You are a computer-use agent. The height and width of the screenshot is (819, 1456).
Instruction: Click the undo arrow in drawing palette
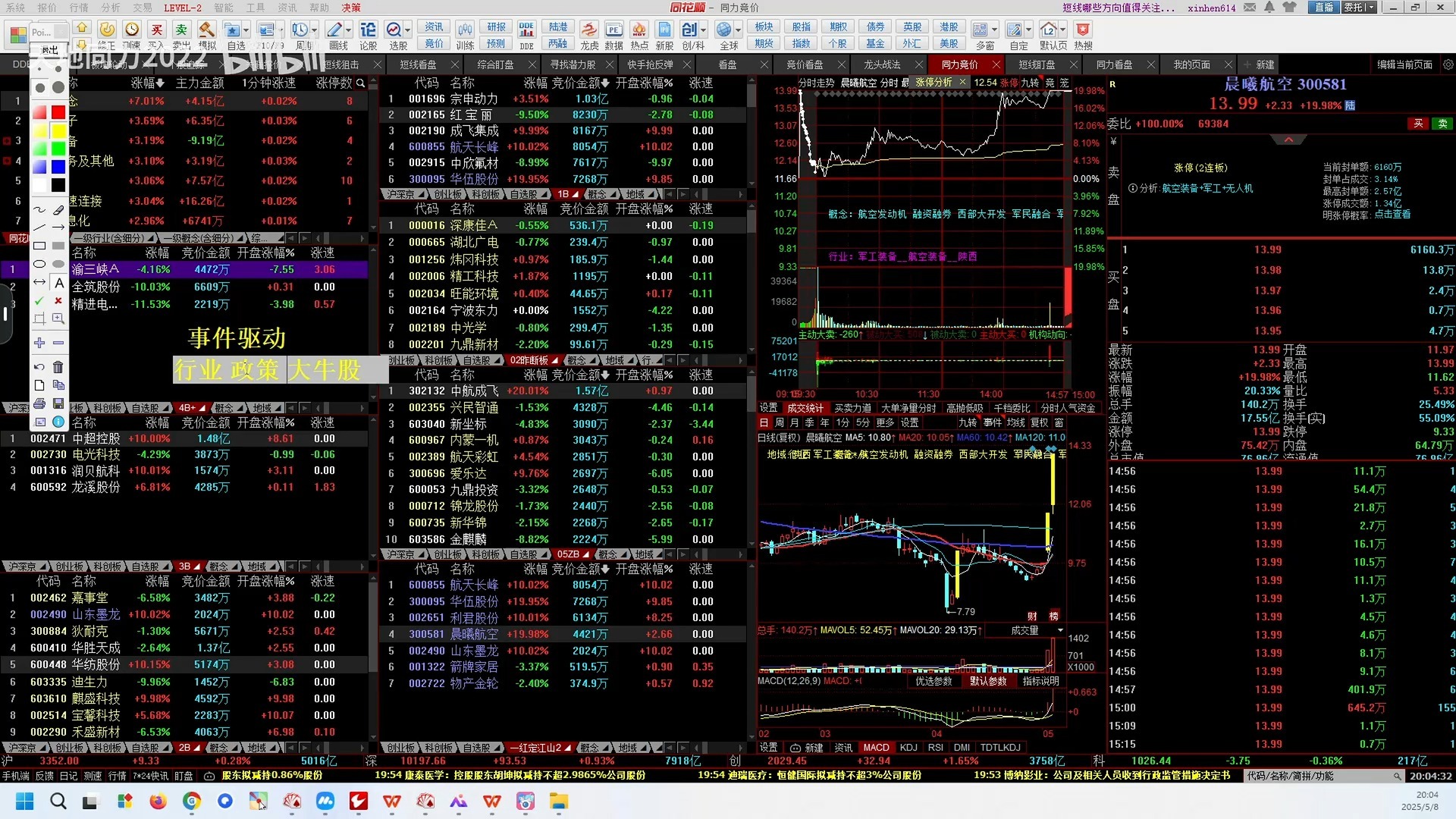tap(39, 367)
